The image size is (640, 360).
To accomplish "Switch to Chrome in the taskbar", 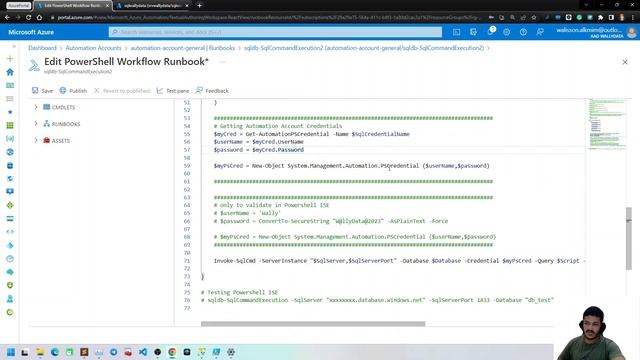I will tap(172, 352).
